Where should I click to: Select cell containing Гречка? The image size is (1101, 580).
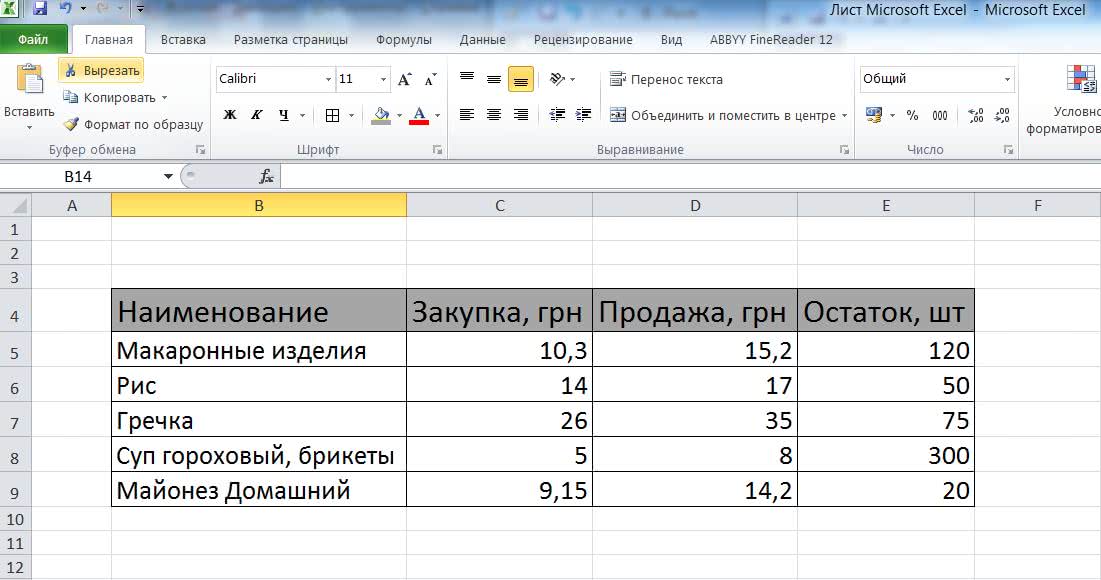point(259,420)
